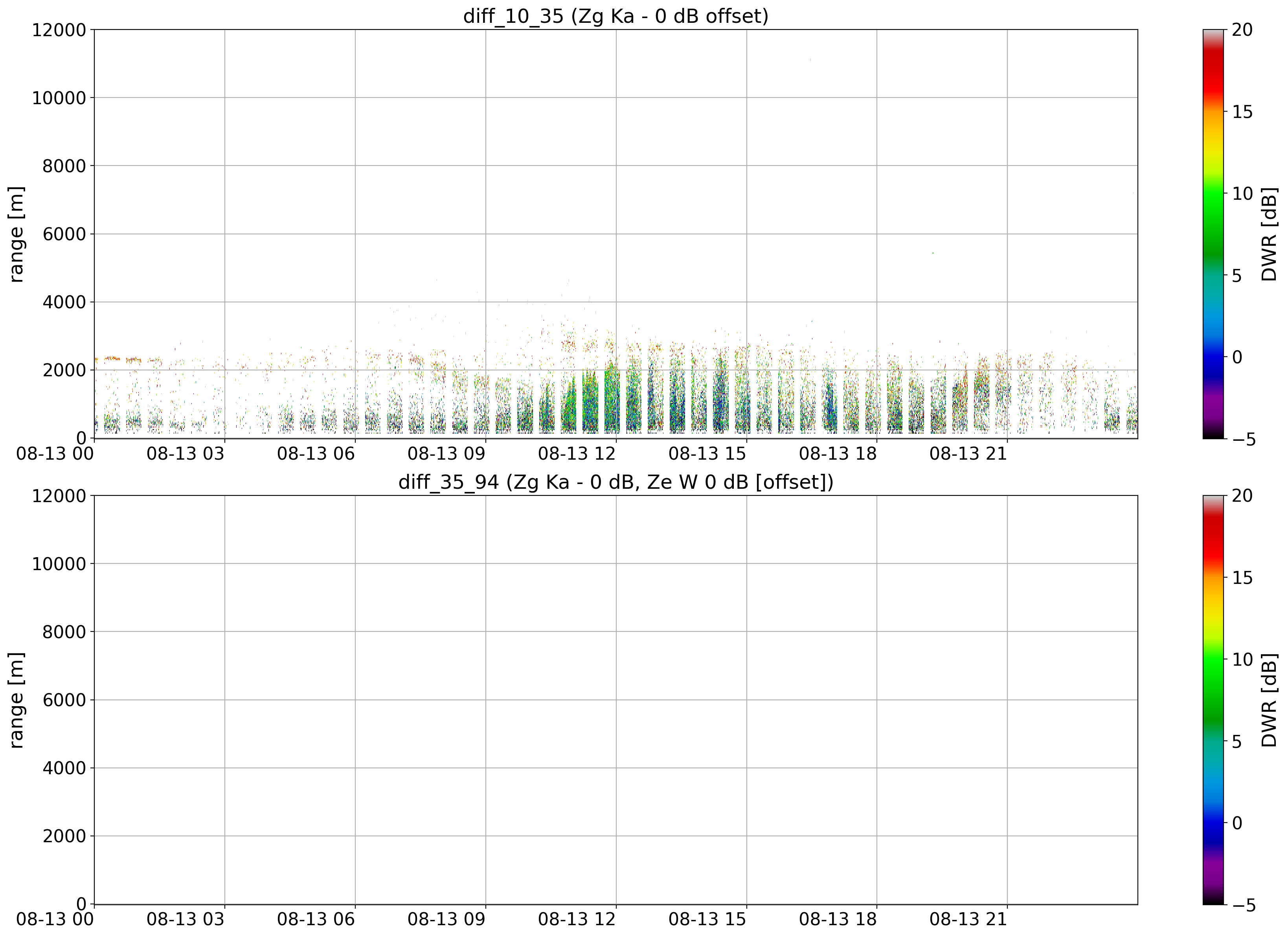Select '08-13 03' x-tick under diff_10_35 plot
Viewport: 1288px width, 937px height.
pos(186,453)
